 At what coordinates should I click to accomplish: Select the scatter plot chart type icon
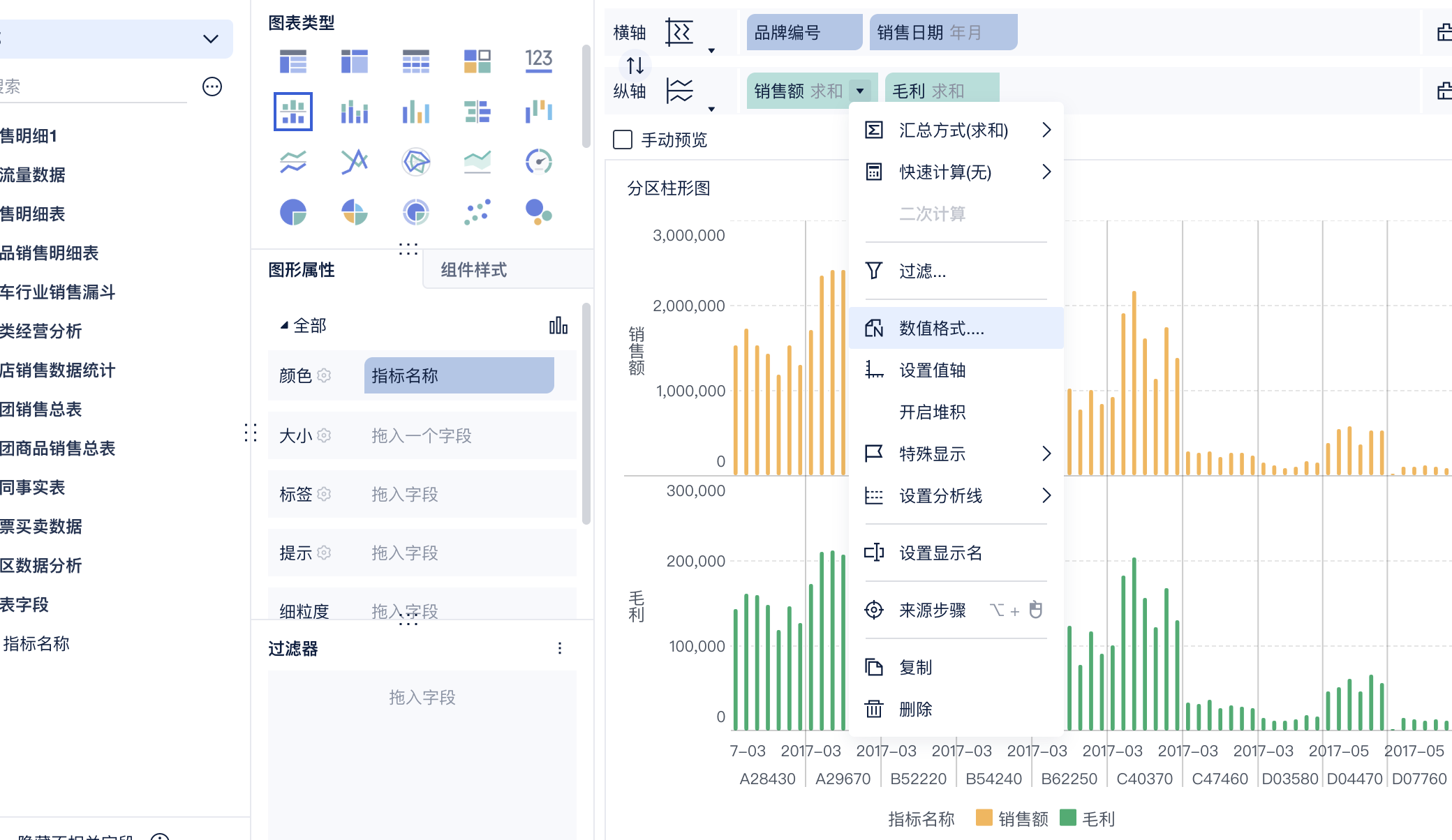[477, 211]
